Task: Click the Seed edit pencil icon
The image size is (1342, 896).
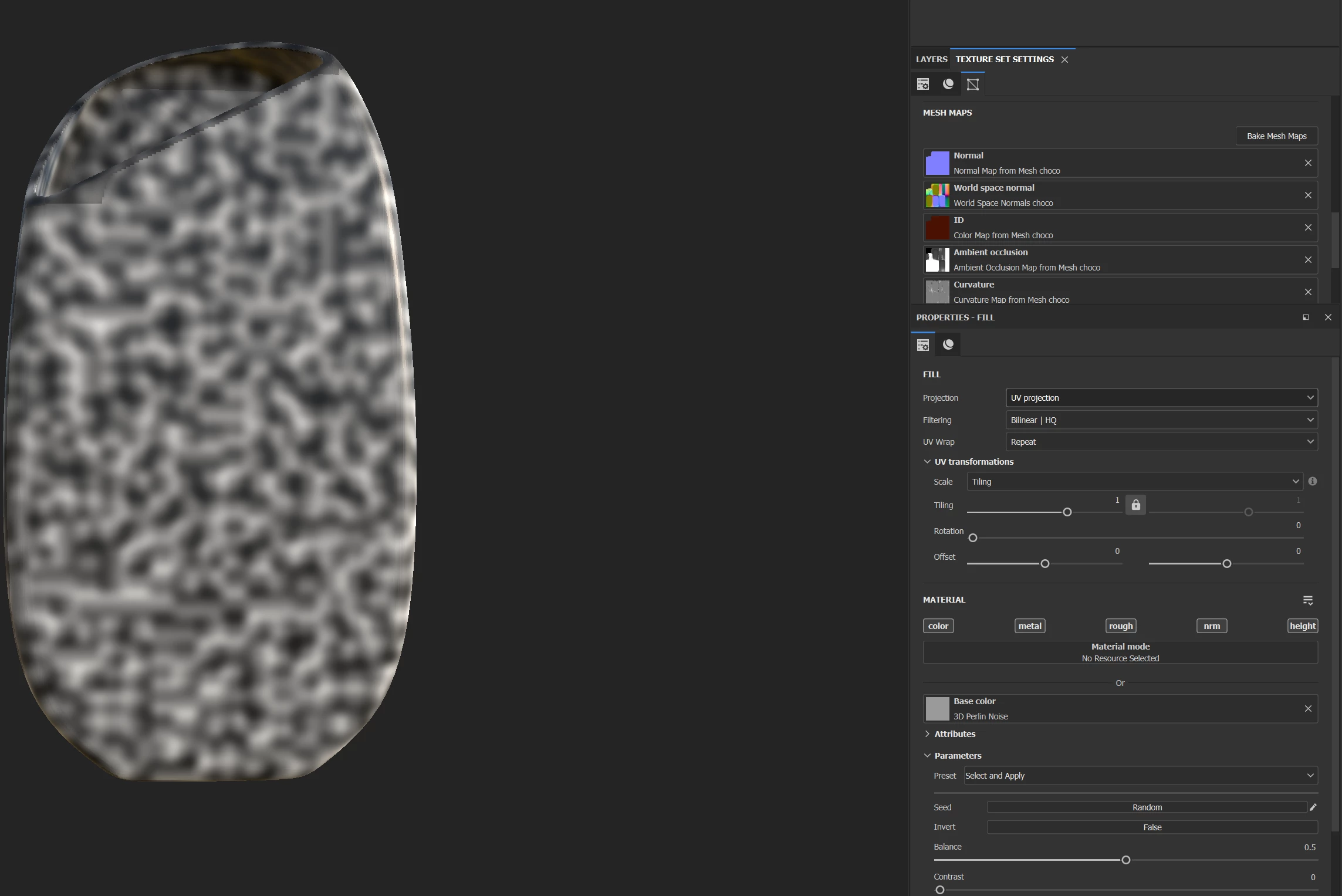Action: tap(1313, 807)
